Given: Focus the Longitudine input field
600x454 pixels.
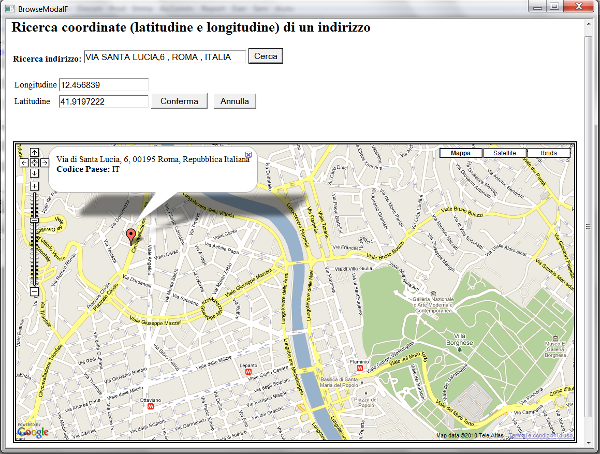Looking at the screenshot, I should click(104, 85).
